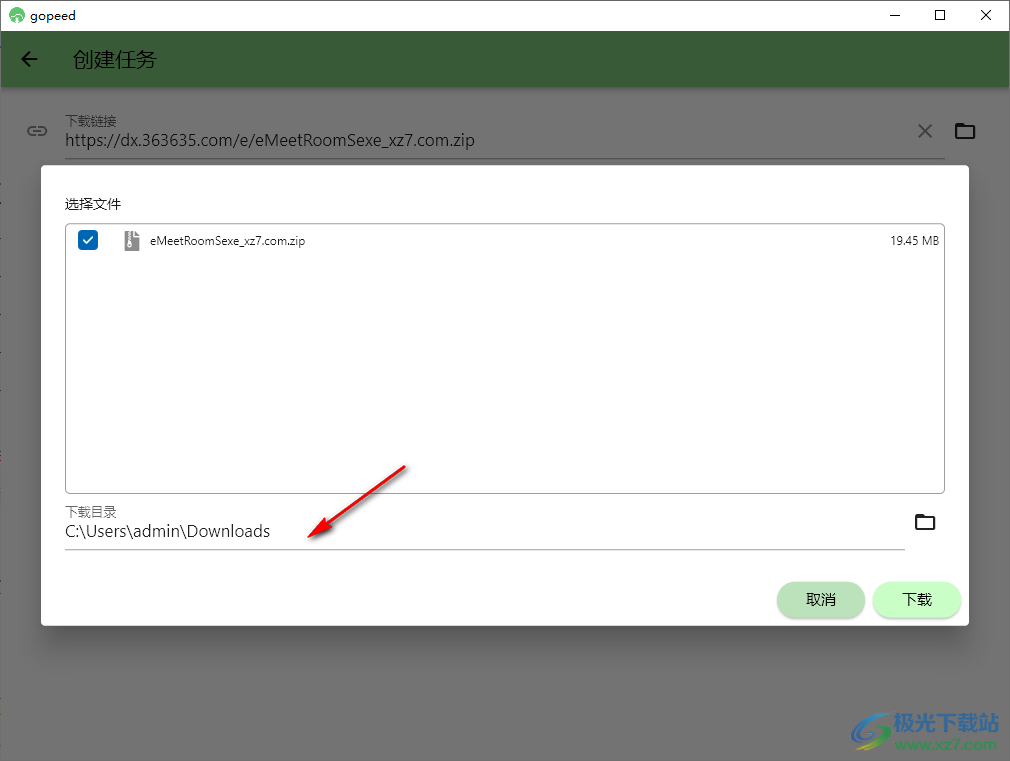Click the gopeed app logo
1010x761 pixels.
[x=17, y=15]
